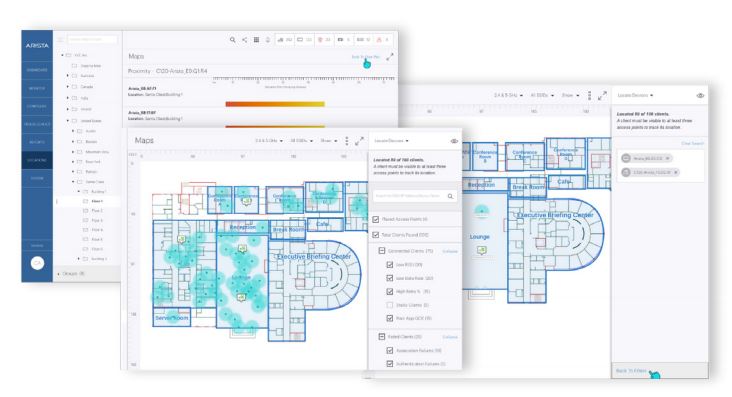Collapse the Failed Clients minus box
The width and height of the screenshot is (732, 397).
(x=381, y=336)
